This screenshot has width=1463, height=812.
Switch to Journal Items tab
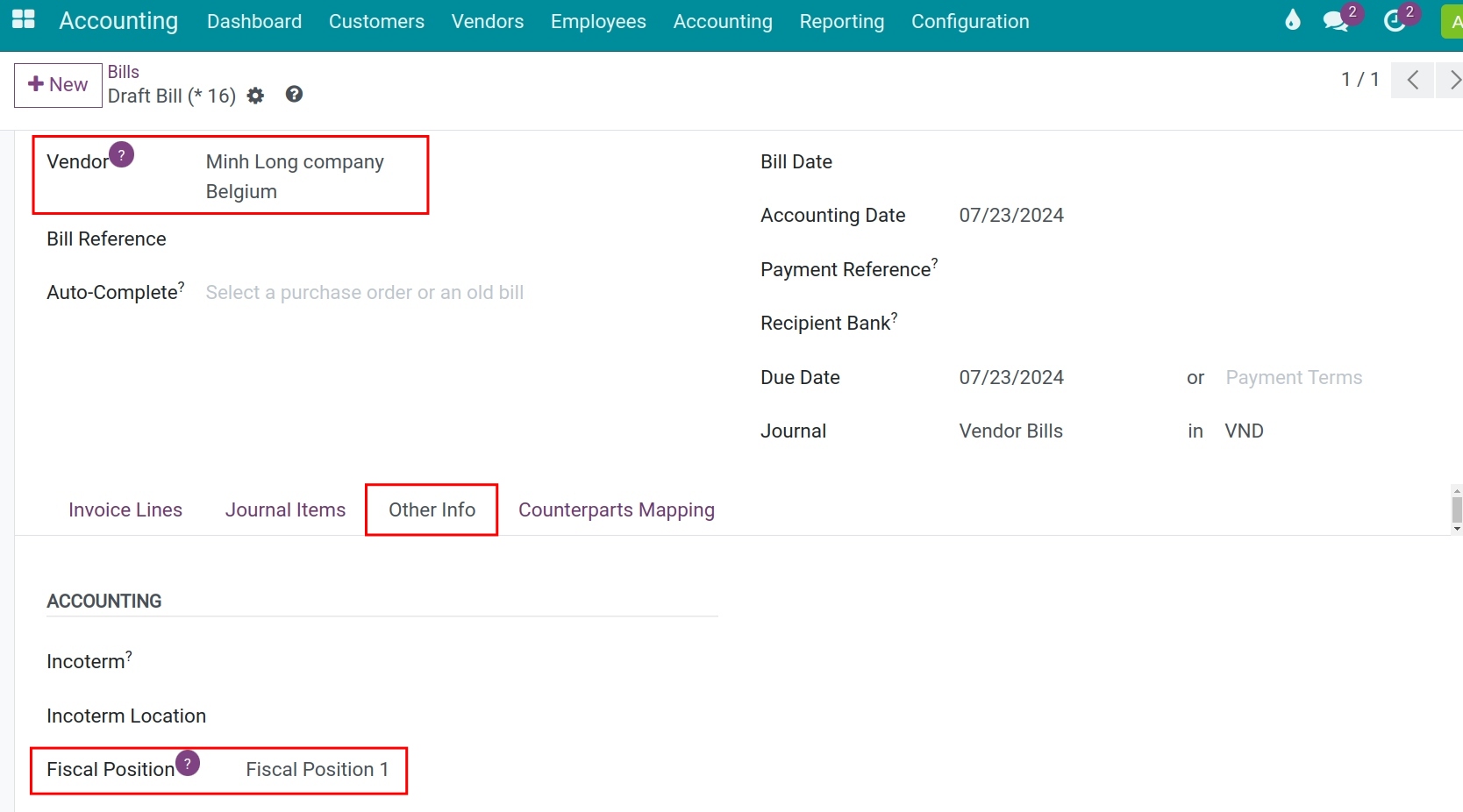point(285,509)
